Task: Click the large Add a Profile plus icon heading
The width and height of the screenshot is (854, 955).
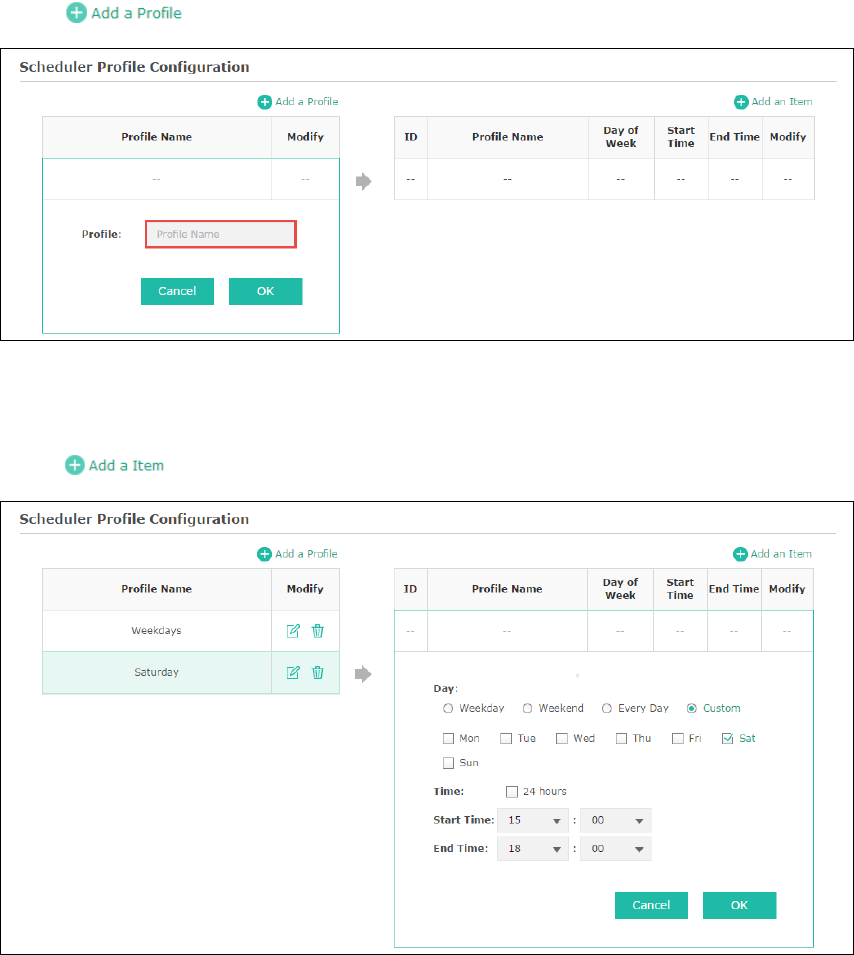Action: (x=124, y=13)
